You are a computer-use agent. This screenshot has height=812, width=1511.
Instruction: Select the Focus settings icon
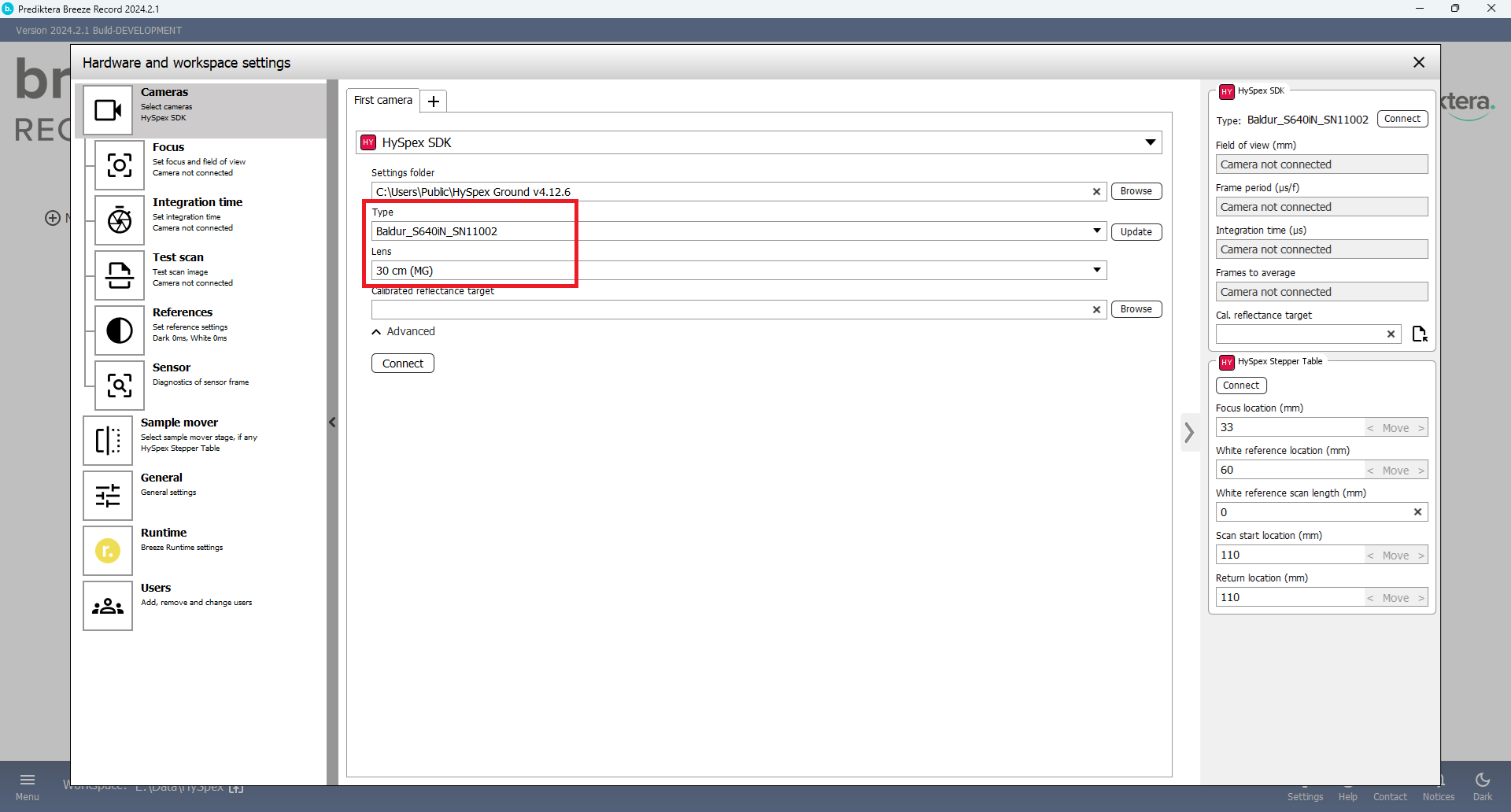pyautogui.click(x=120, y=165)
